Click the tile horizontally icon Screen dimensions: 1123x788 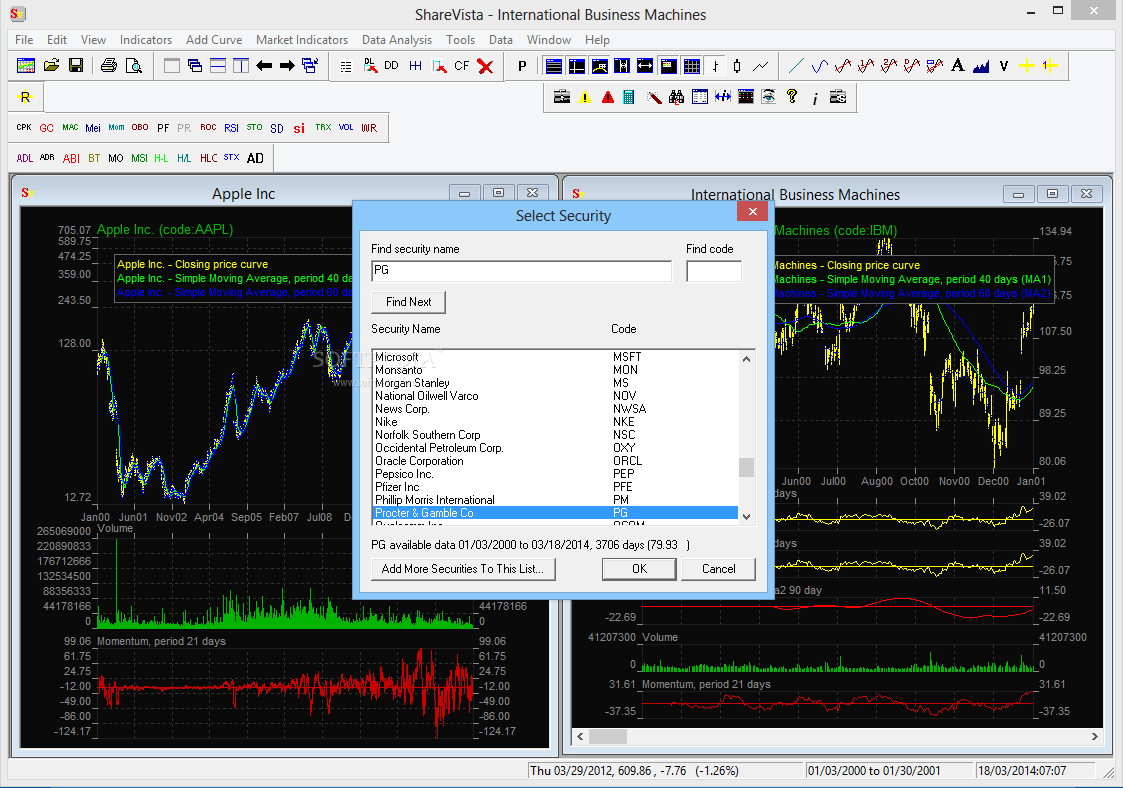click(x=218, y=66)
